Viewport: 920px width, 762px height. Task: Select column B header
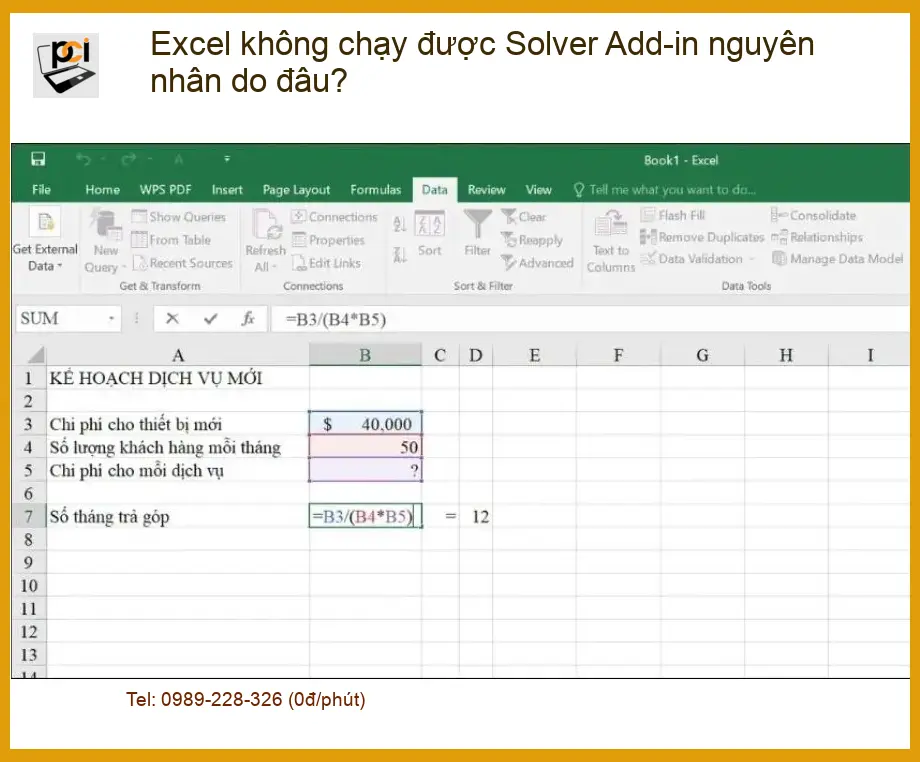[365, 355]
